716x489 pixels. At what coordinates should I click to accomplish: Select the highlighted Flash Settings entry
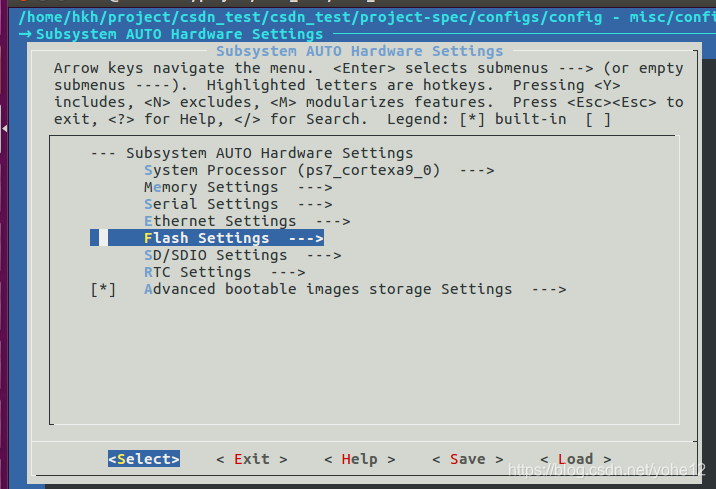click(207, 238)
